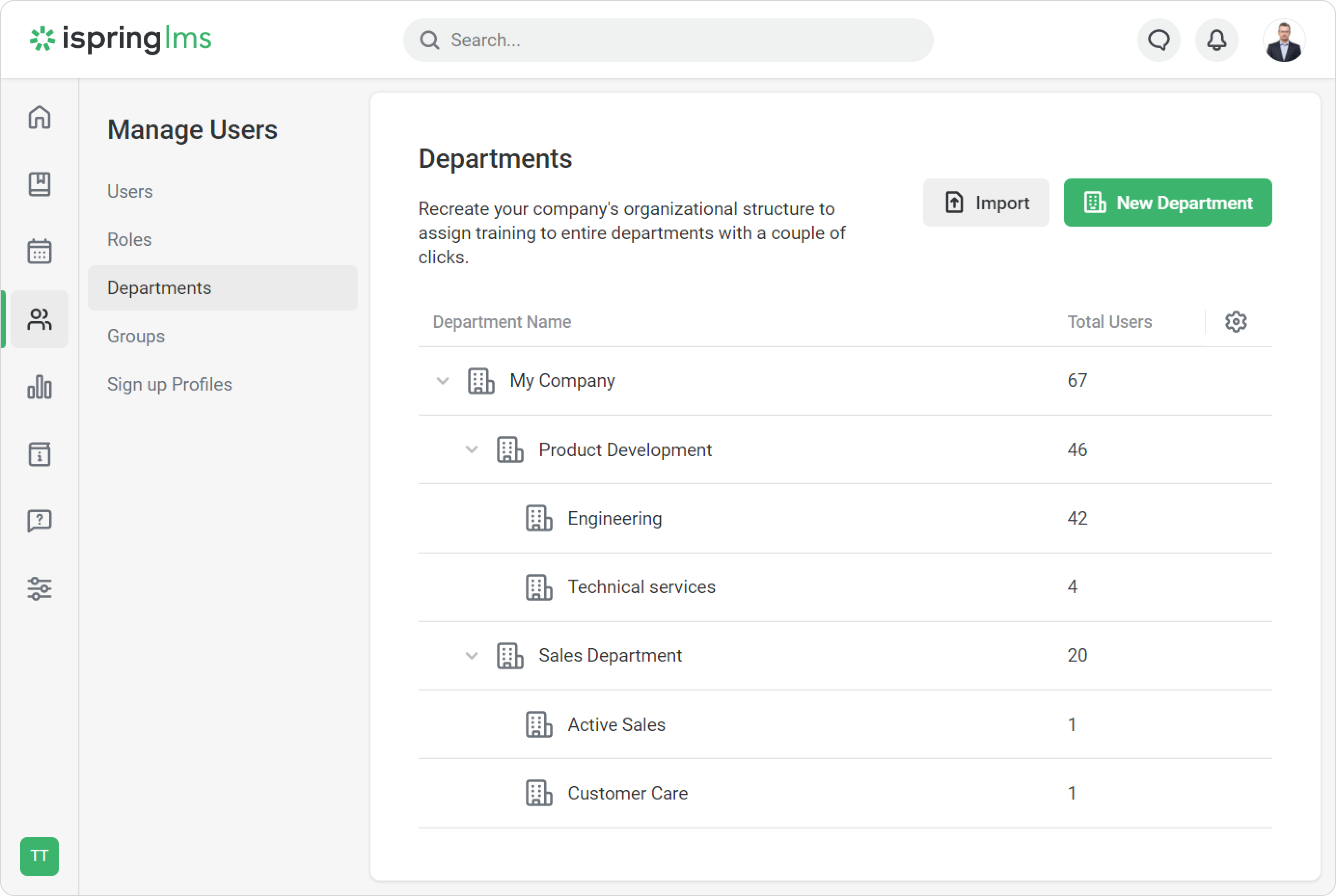Open the notifications bell icon
The width and height of the screenshot is (1336, 896).
[1216, 40]
